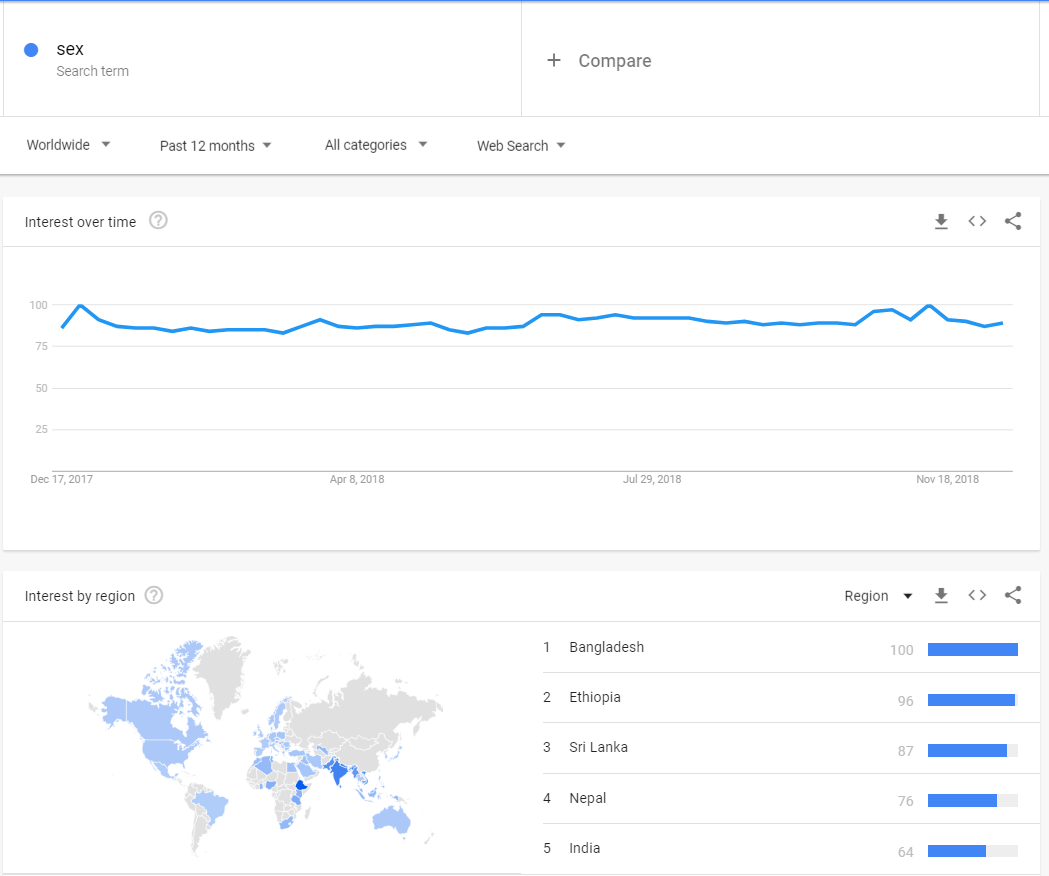
Task: Expand the Past 12 months time range
Action: tap(215, 146)
